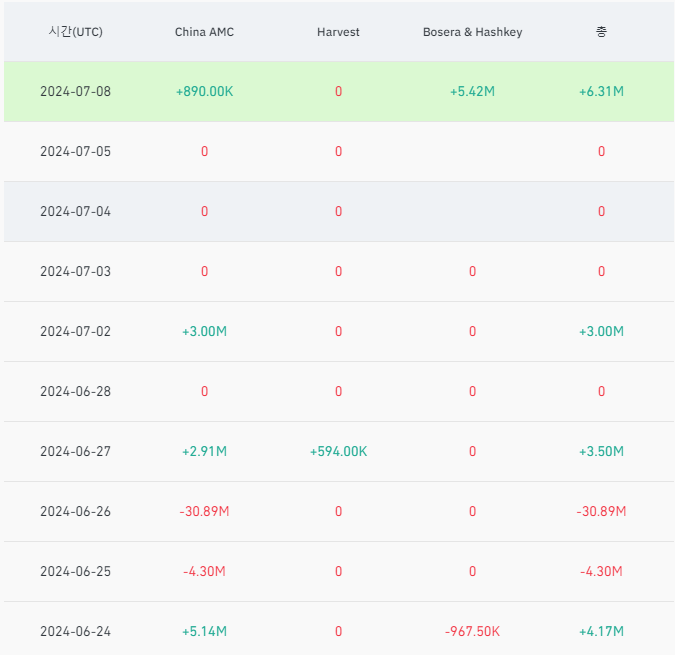Click -30.89M in the total column

point(601,511)
